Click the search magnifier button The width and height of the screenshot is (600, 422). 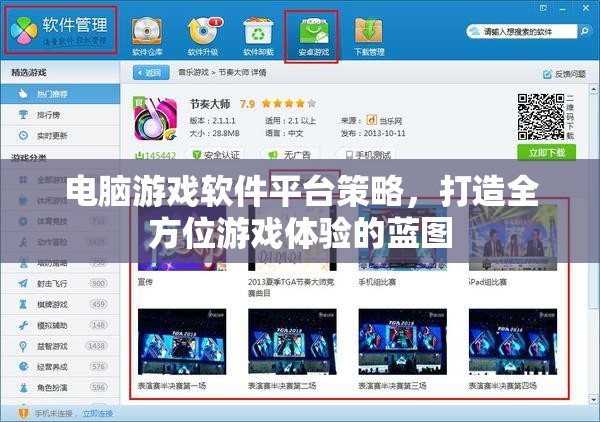pyautogui.click(x=584, y=31)
